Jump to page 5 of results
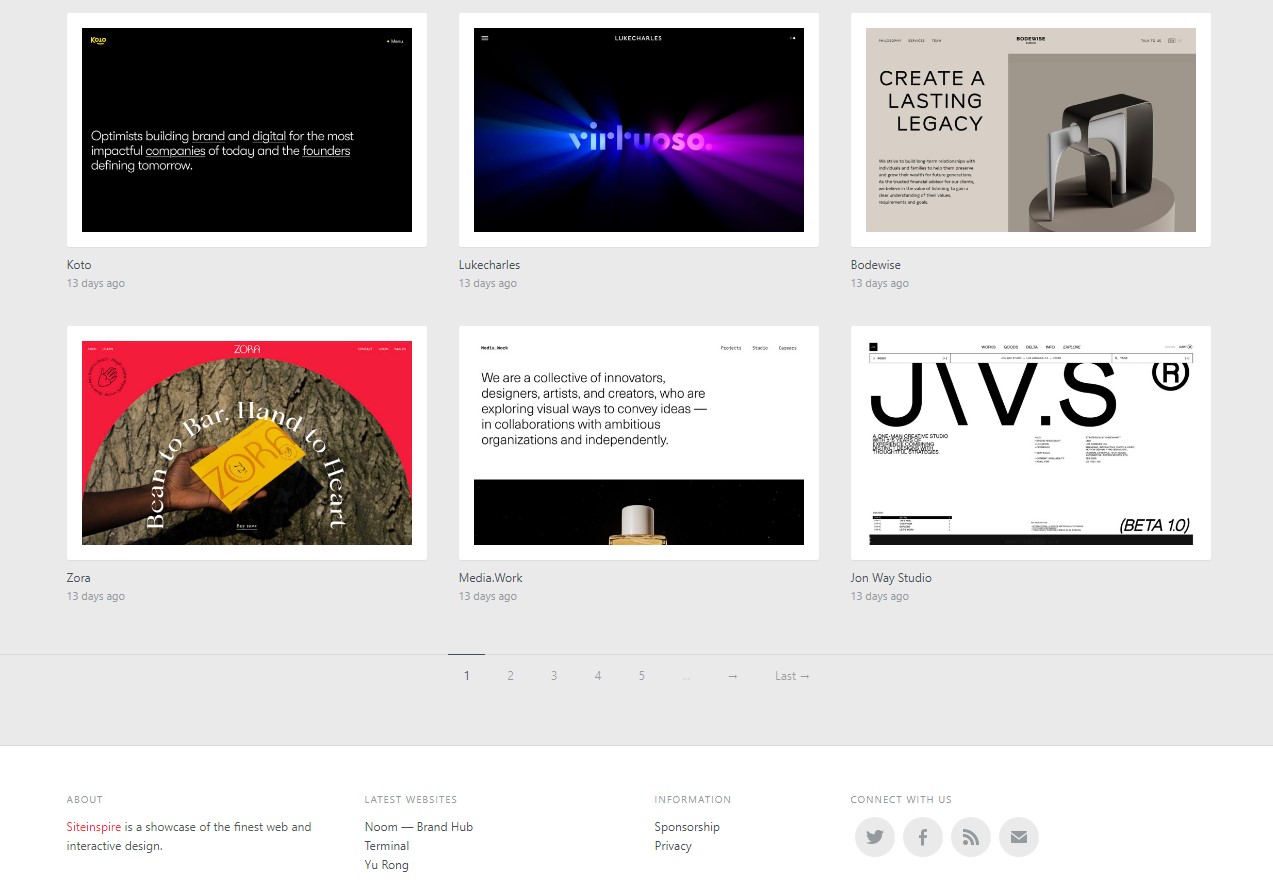The height and width of the screenshot is (891, 1273). (641, 675)
